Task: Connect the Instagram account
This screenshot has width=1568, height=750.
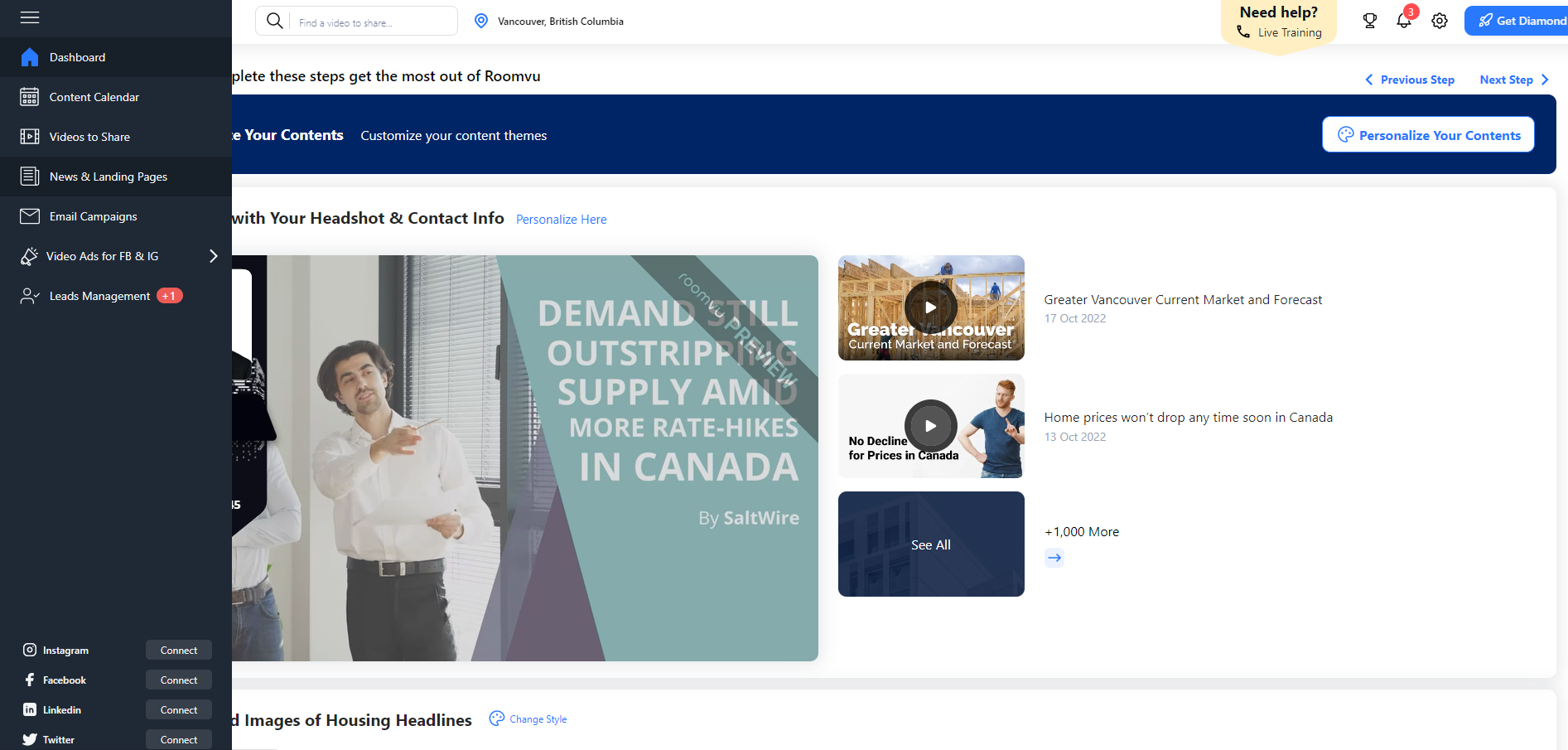Action: point(179,651)
